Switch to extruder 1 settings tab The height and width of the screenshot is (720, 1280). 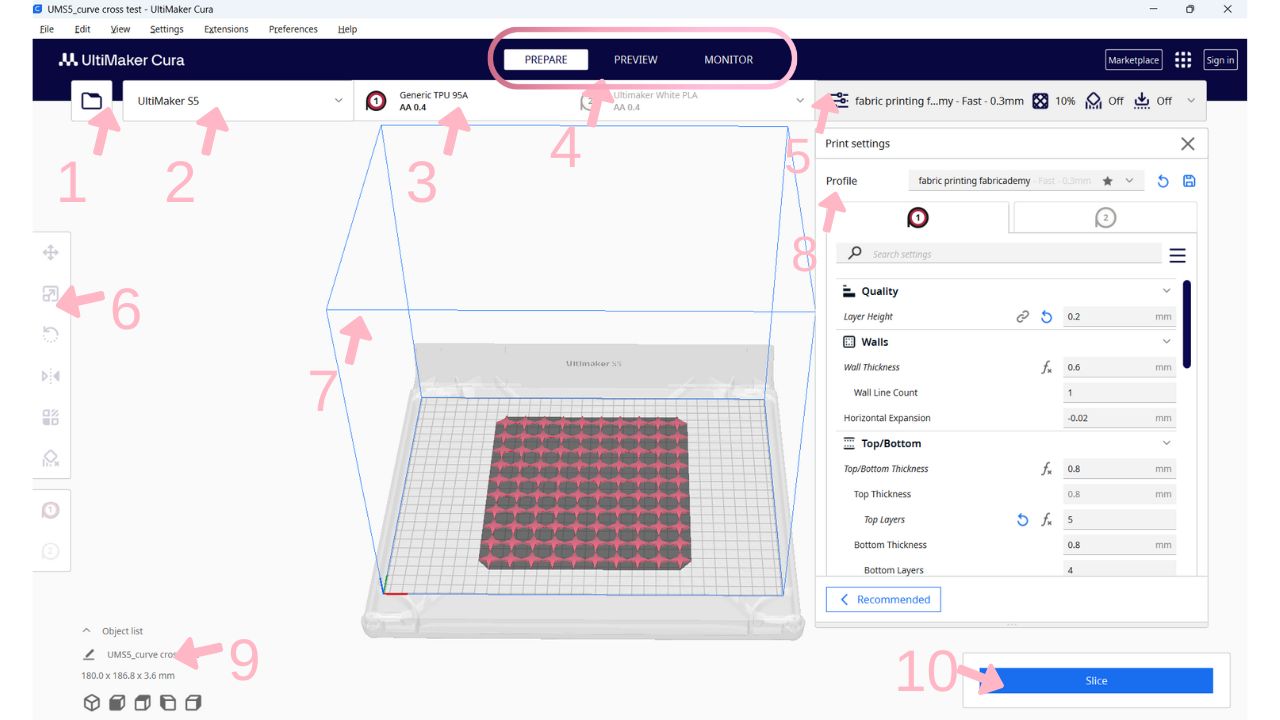click(917, 218)
